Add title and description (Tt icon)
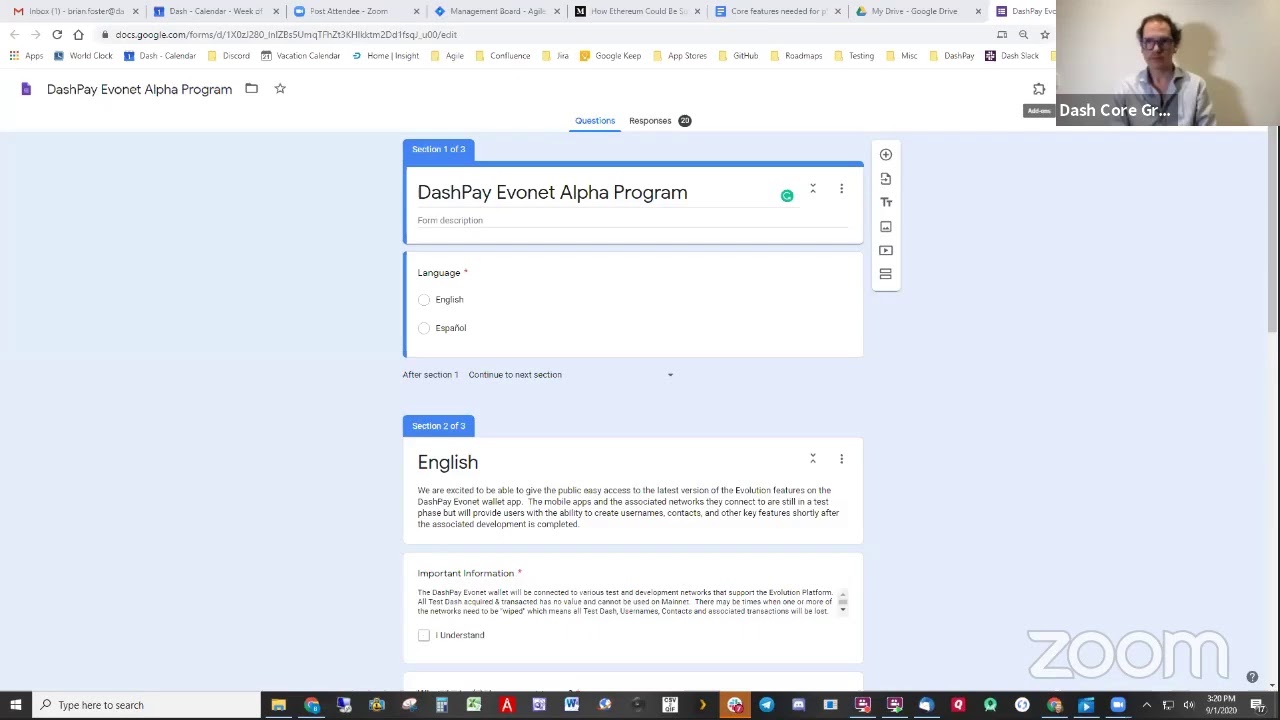The width and height of the screenshot is (1280, 720). (885, 202)
